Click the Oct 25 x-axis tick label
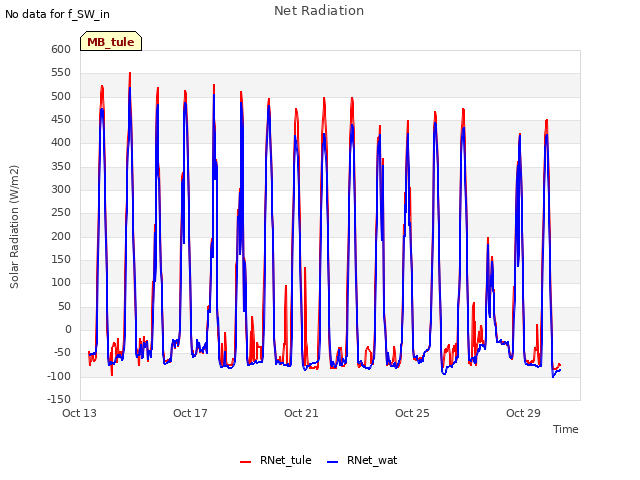Viewport: 640px width, 480px height. click(x=412, y=413)
